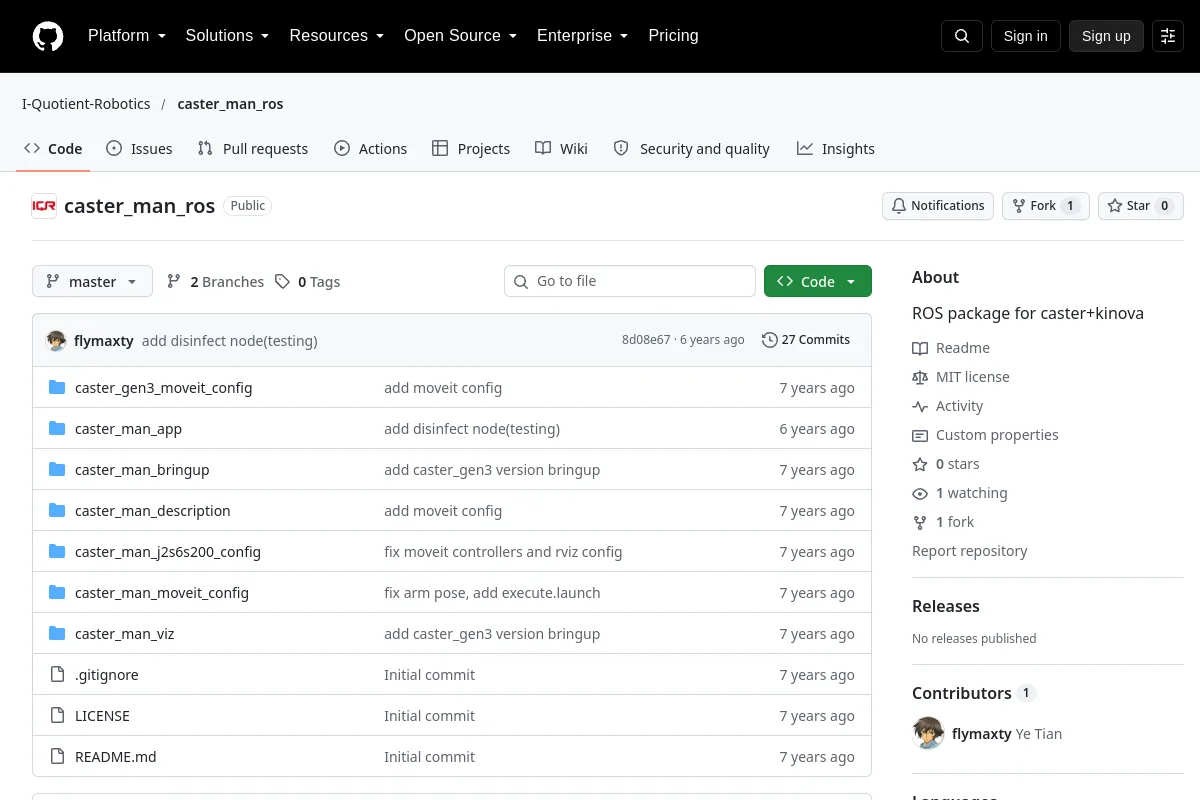Click the LICENSE file icon
Screen dimensions: 1200x800
(x=57, y=716)
